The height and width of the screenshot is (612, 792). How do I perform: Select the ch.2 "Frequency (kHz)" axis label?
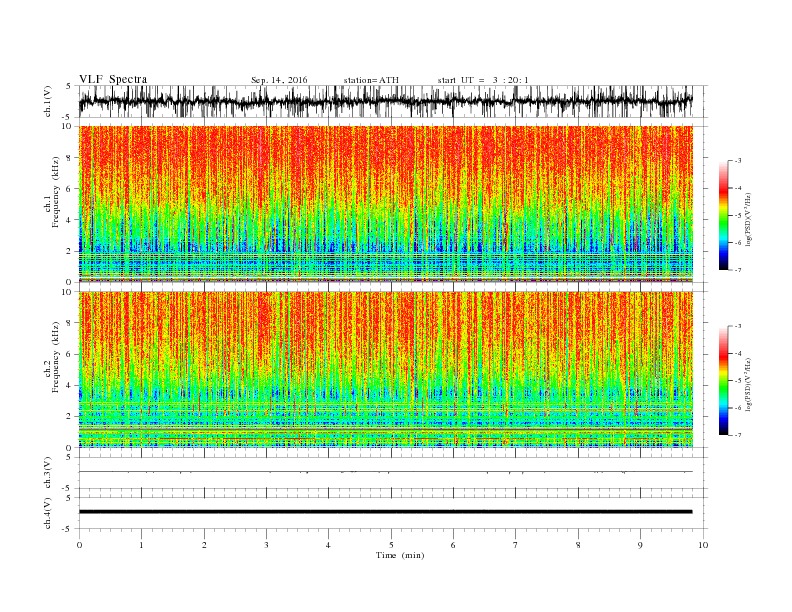click(x=56, y=358)
